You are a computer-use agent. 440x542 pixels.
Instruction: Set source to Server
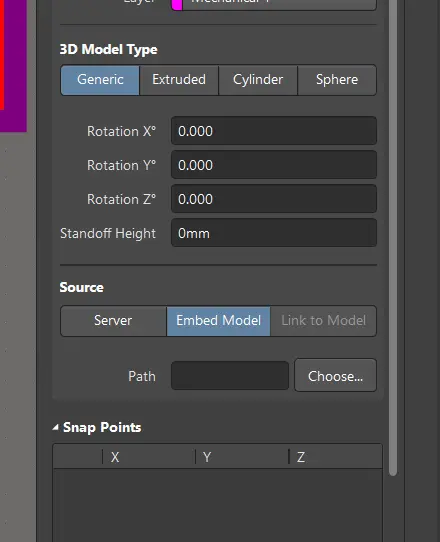[x=113, y=321]
